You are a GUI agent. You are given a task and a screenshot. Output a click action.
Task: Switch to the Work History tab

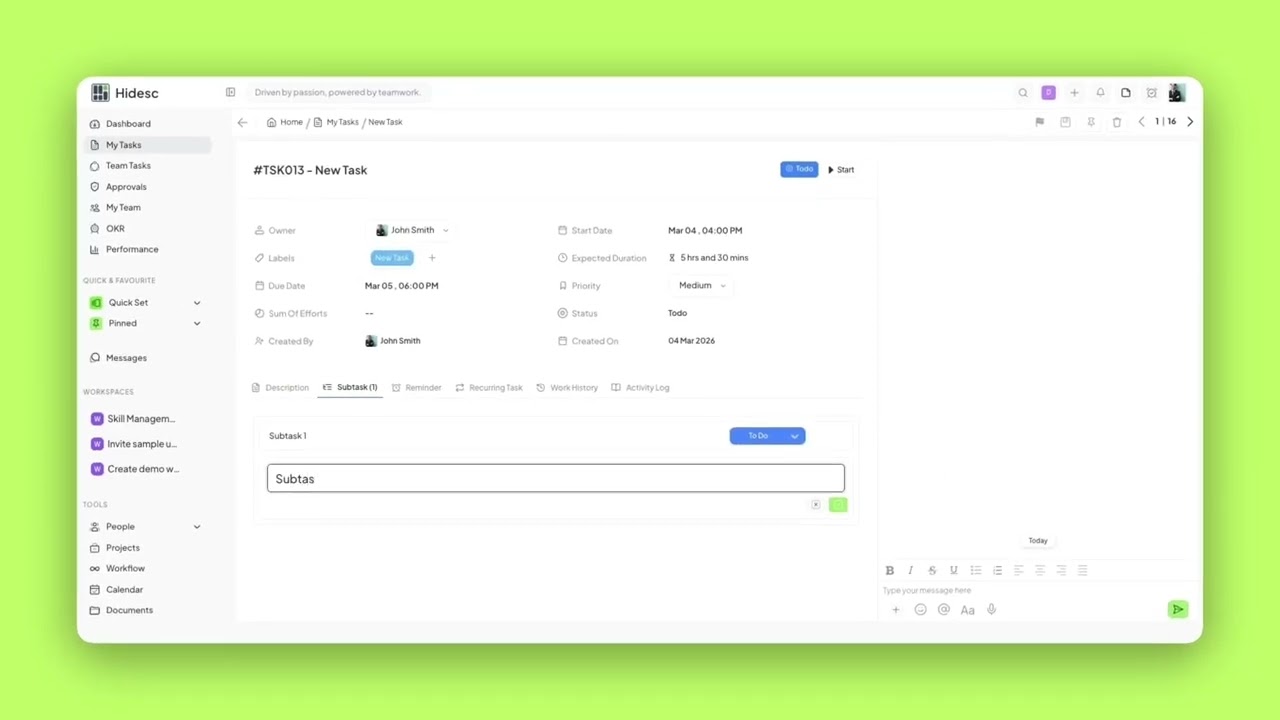coord(567,388)
